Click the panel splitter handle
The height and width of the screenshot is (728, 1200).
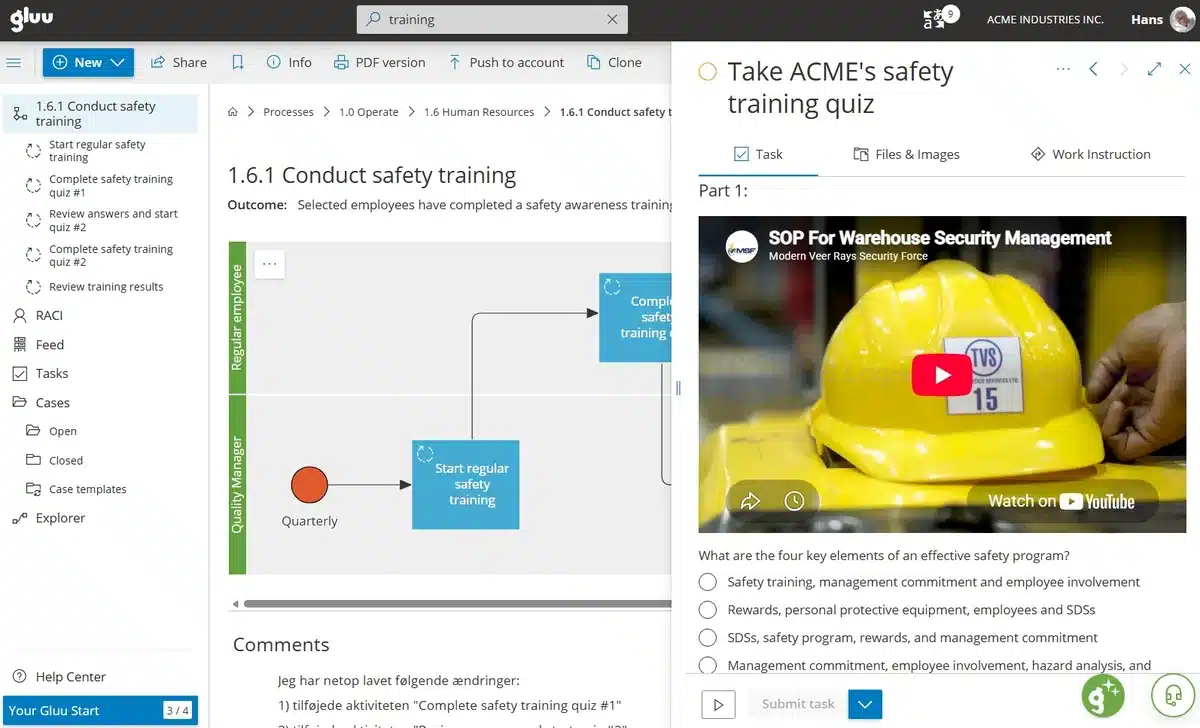click(678, 388)
